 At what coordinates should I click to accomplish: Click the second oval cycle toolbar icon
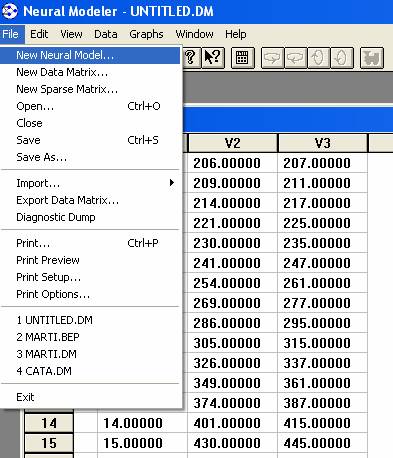click(x=341, y=58)
